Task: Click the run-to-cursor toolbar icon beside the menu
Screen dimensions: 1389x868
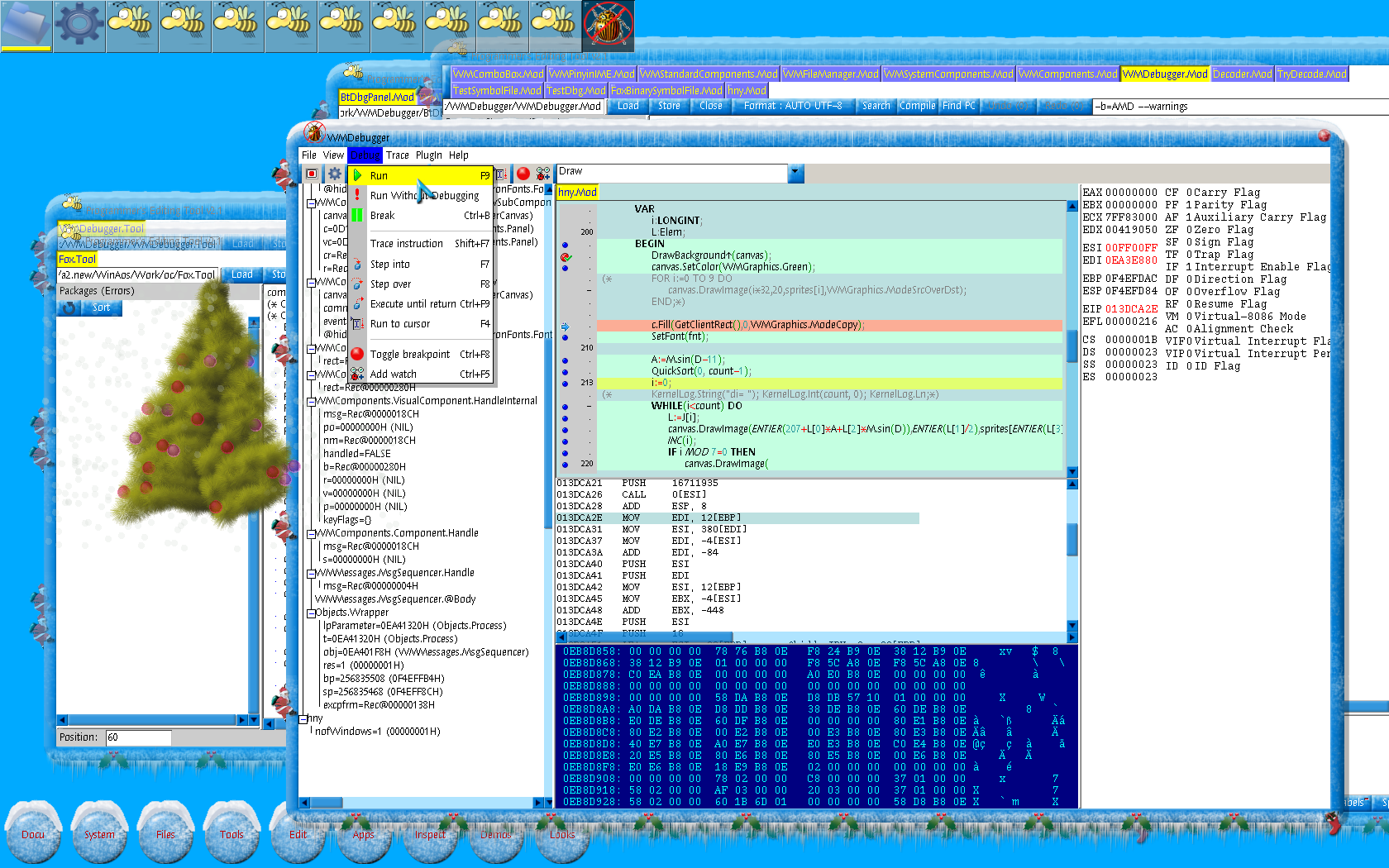Action: pyautogui.click(x=501, y=174)
